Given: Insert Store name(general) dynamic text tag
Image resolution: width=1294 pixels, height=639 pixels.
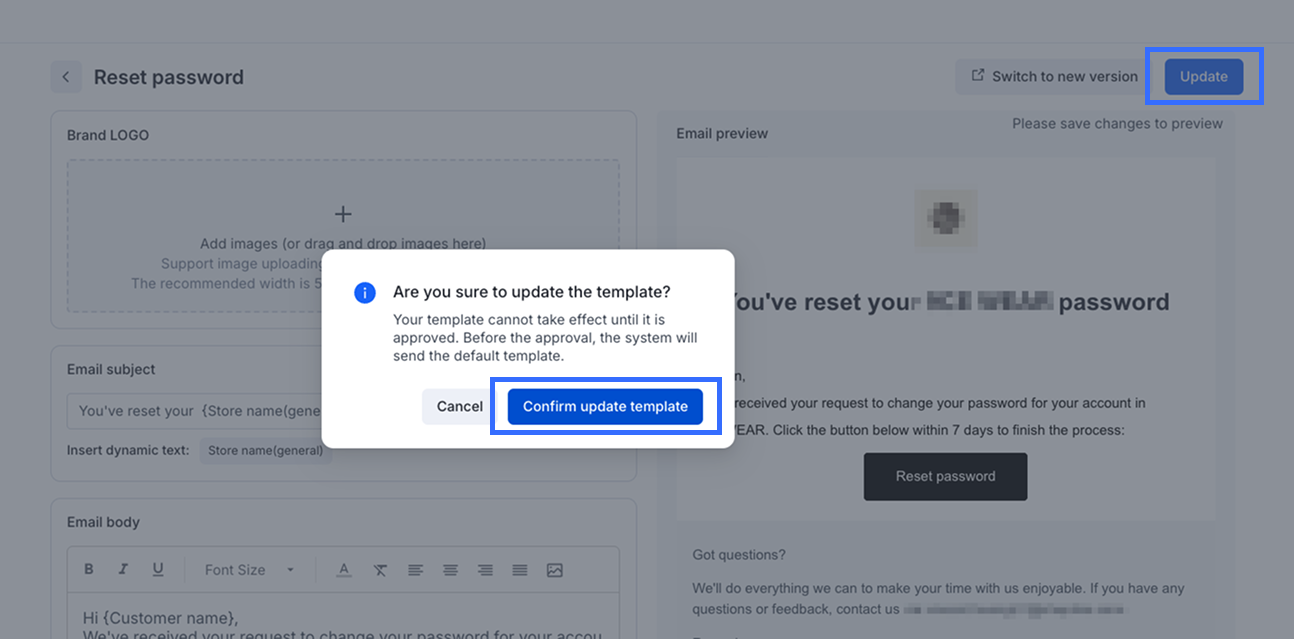Looking at the screenshot, I should 265,450.
